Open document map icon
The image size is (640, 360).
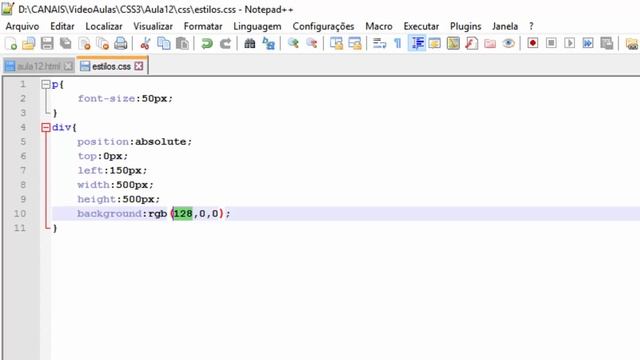[x=453, y=43]
